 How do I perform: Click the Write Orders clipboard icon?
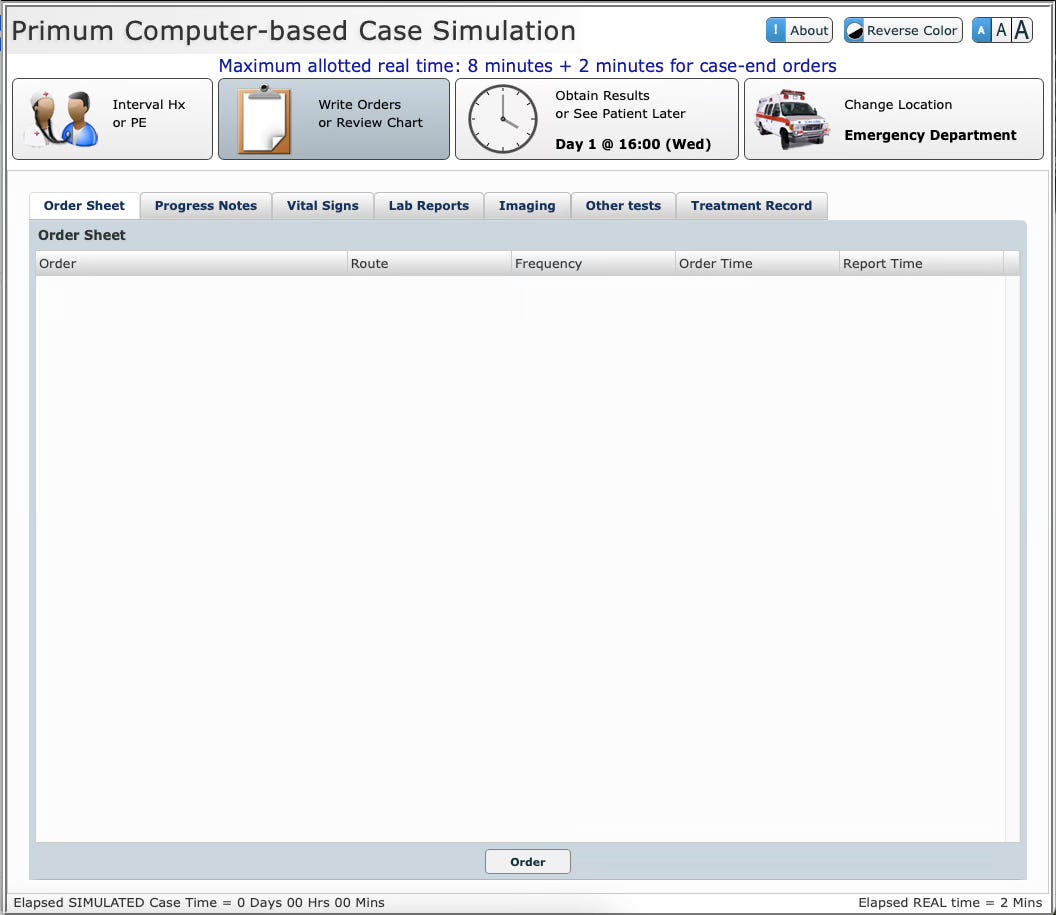tap(263, 119)
